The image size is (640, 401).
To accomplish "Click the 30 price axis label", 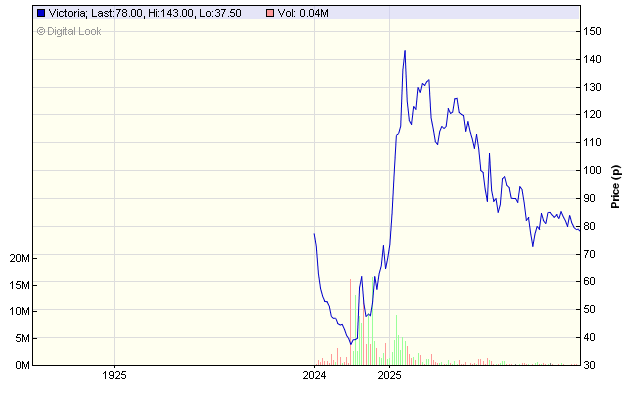I will click(x=589, y=365).
